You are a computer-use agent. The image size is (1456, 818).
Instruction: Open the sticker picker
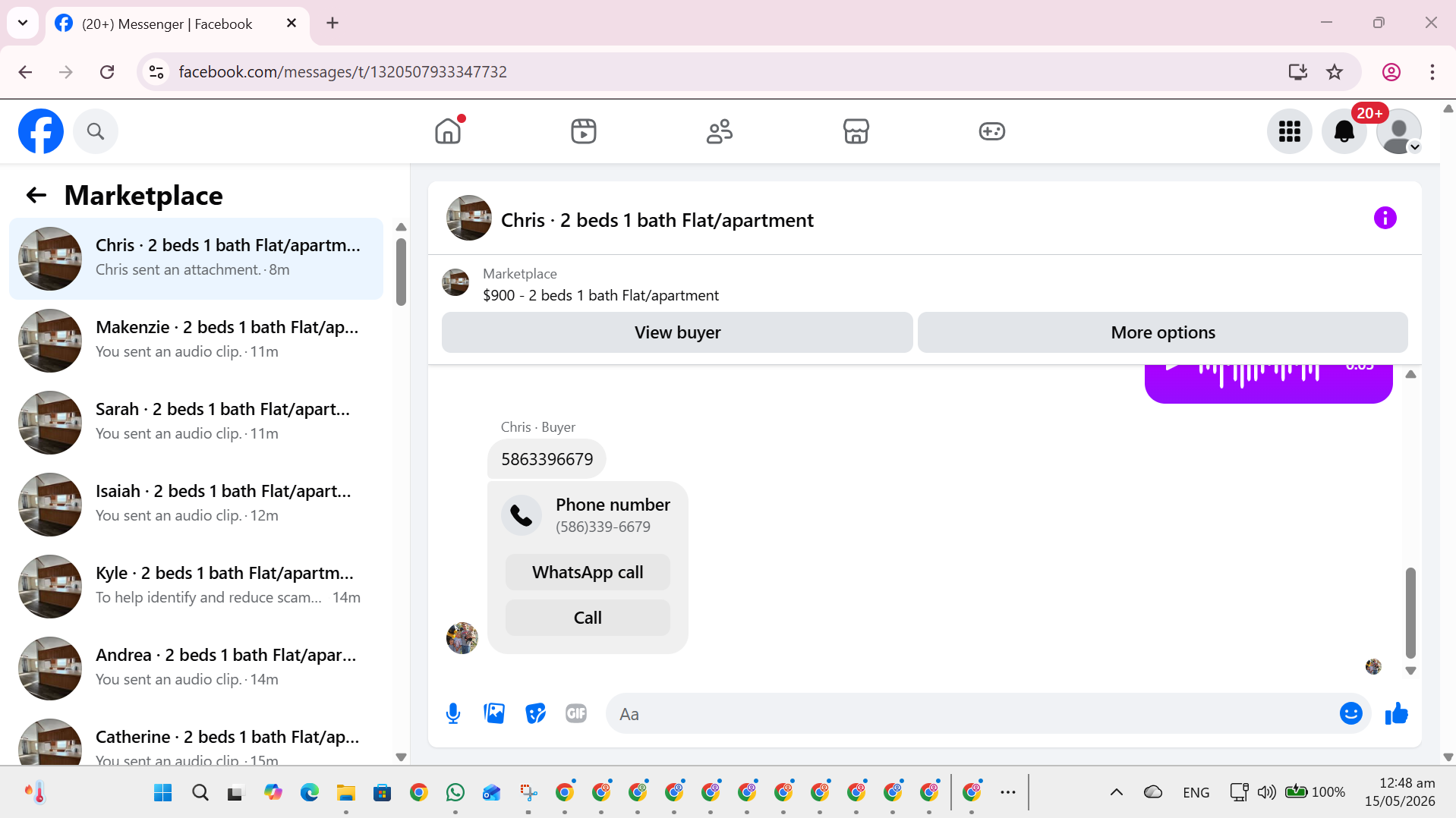pyautogui.click(x=535, y=713)
